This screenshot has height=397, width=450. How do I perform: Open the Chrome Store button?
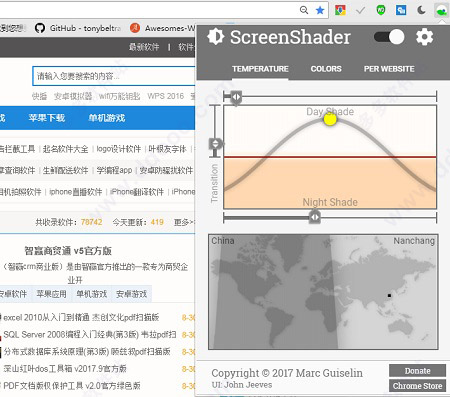pos(417,386)
